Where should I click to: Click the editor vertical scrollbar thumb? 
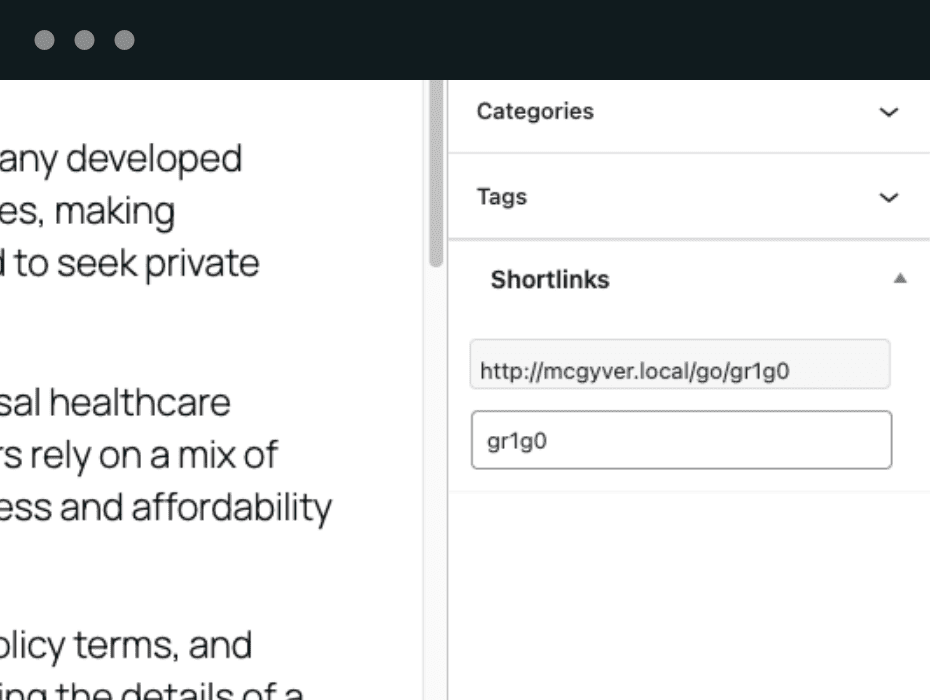pyautogui.click(x=436, y=175)
